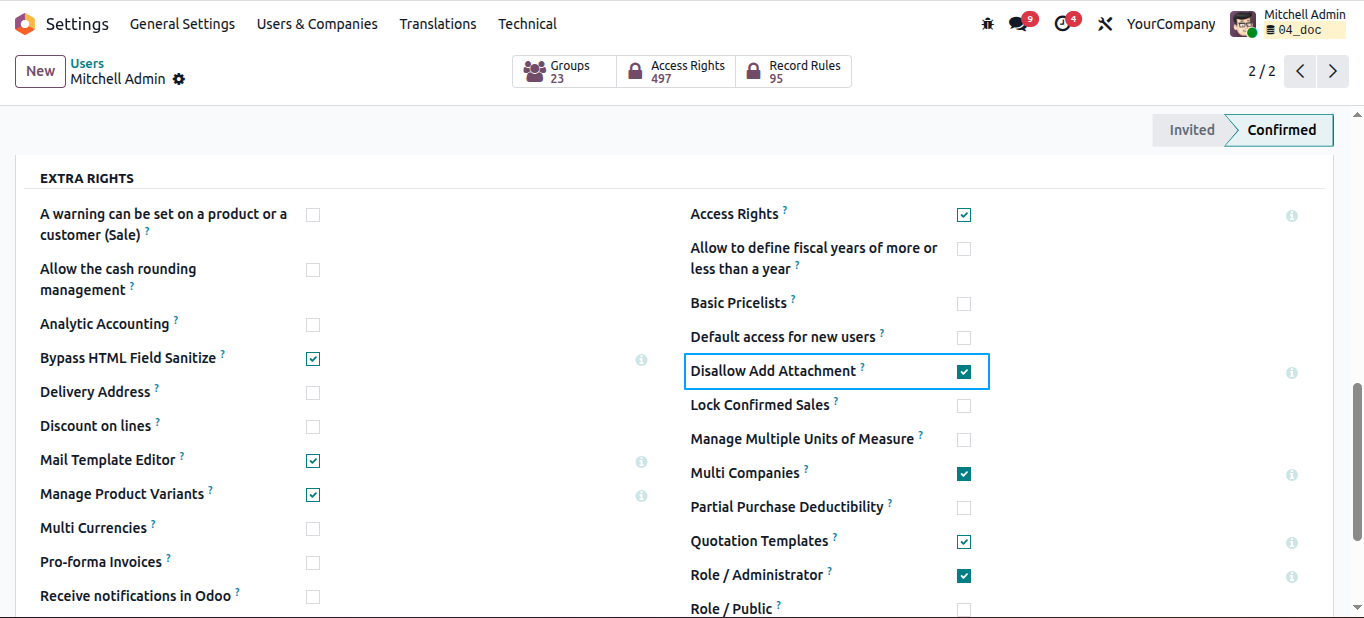Screen dimensions: 1364x618
Task: Click the vertical scrollbar thumb
Action: click(x=1357, y=460)
